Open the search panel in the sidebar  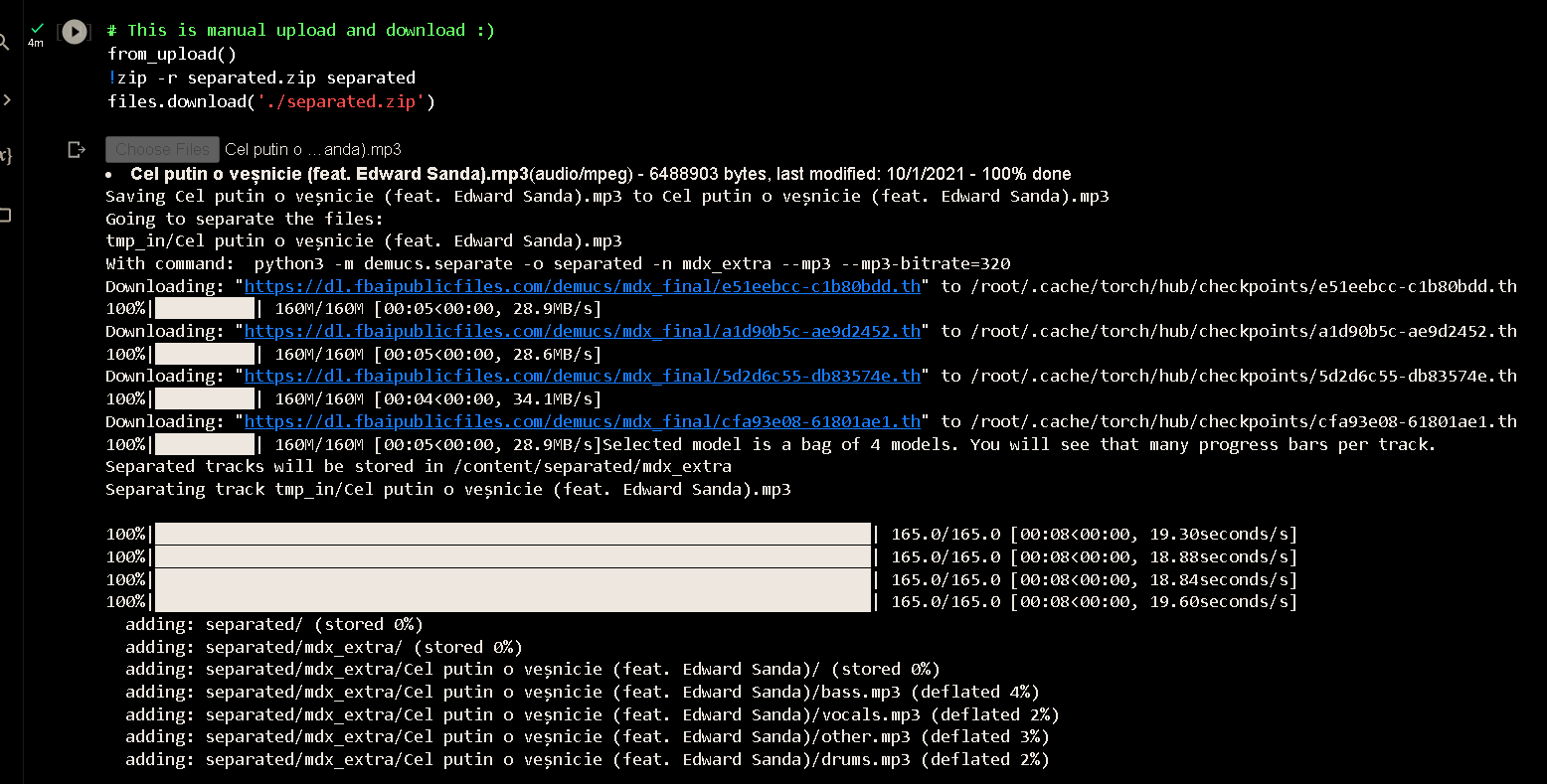pos(4,43)
